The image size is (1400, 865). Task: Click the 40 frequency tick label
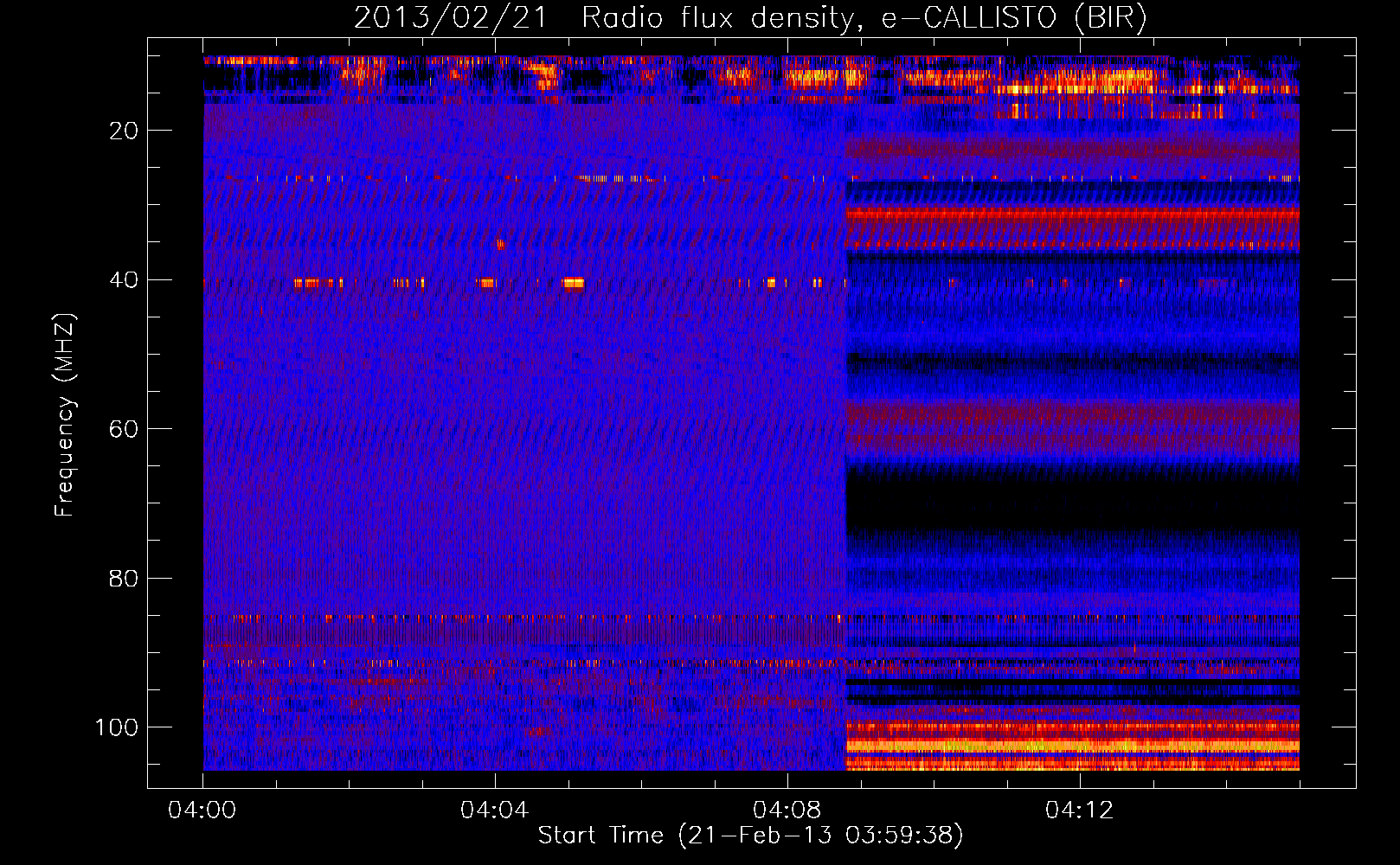point(124,280)
